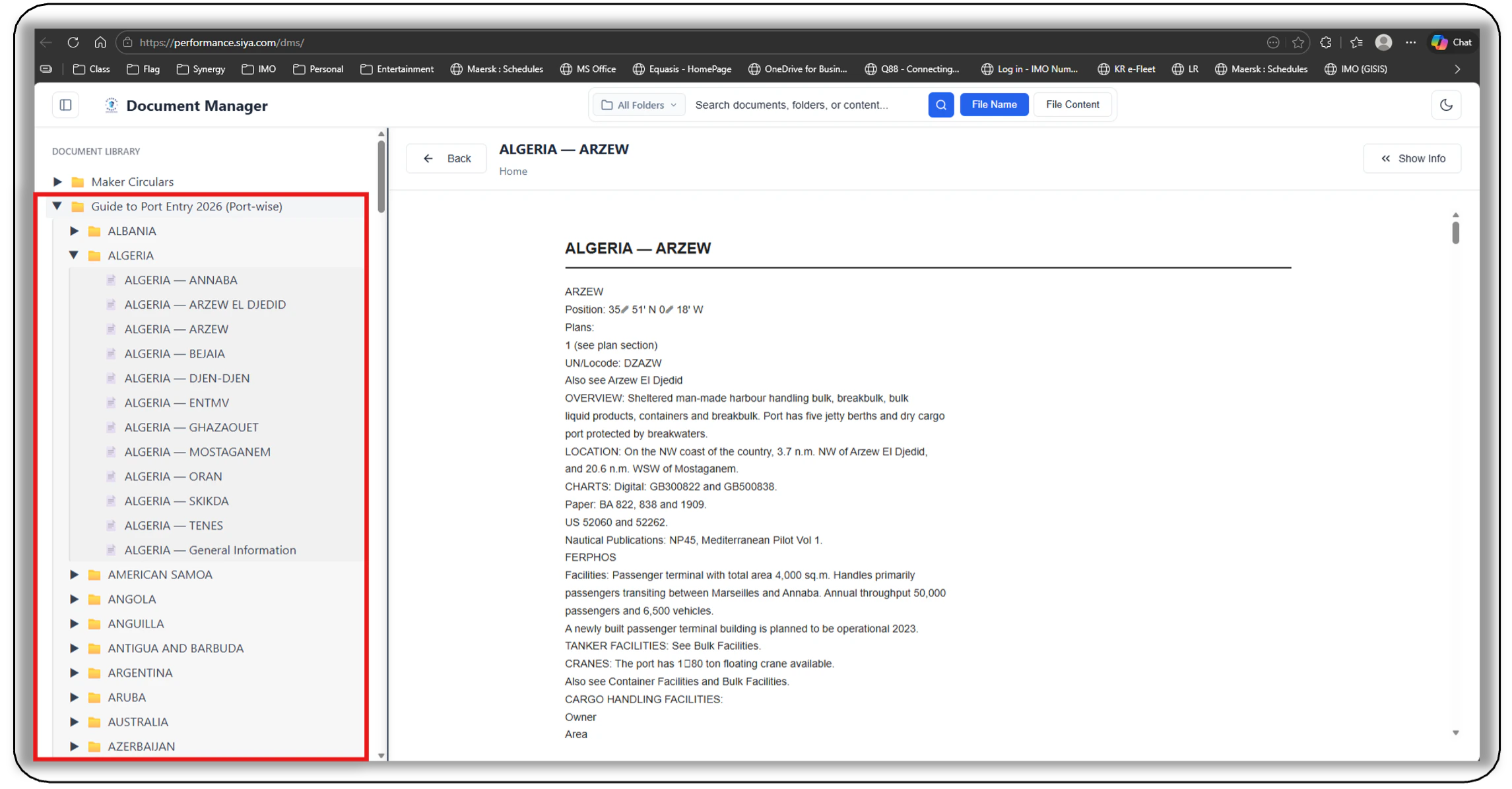Screen dimensions: 1512x789
Task: Bookmark this page with the star icon
Action: click(1298, 42)
